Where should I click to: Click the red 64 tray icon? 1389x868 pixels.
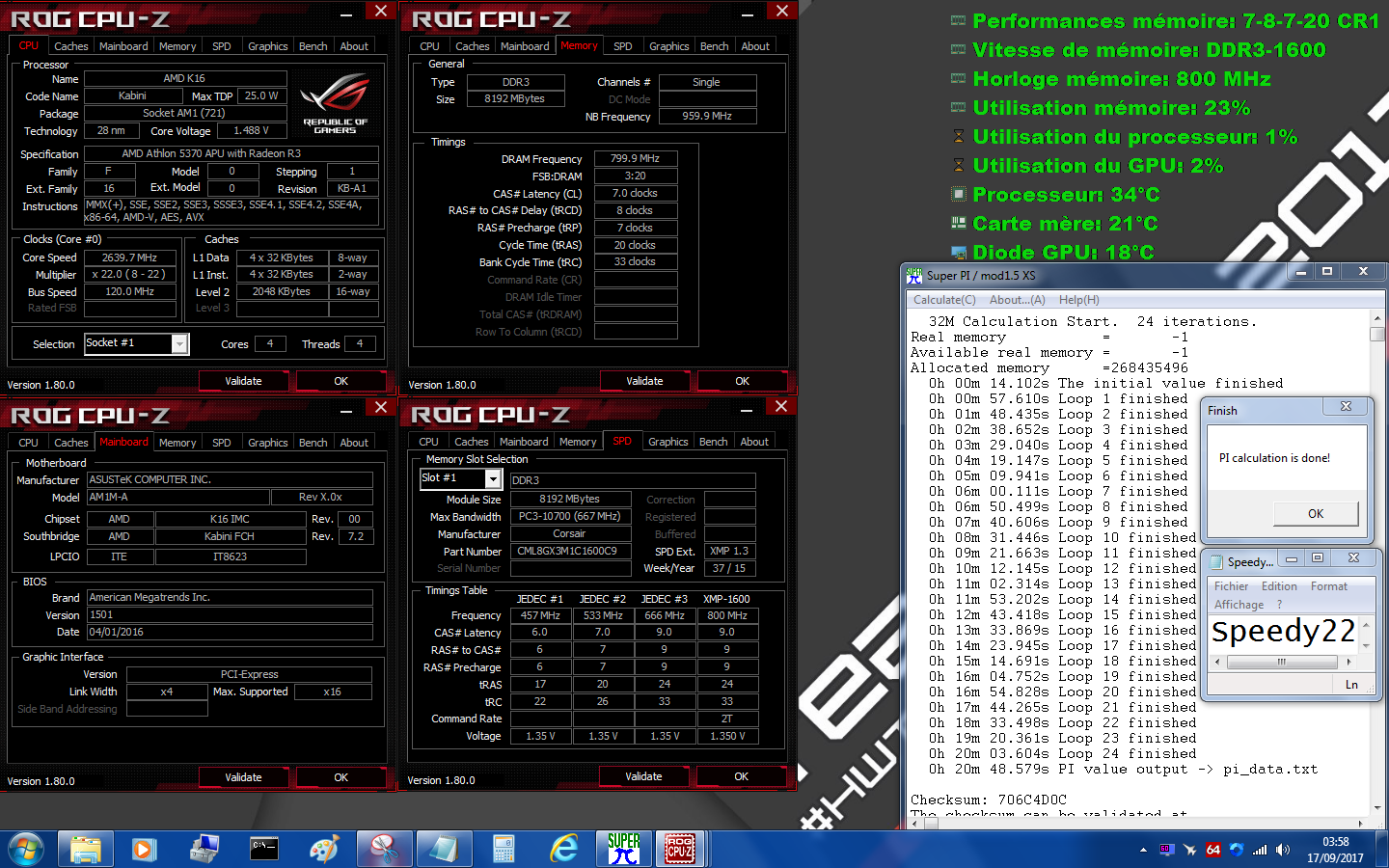(1213, 850)
